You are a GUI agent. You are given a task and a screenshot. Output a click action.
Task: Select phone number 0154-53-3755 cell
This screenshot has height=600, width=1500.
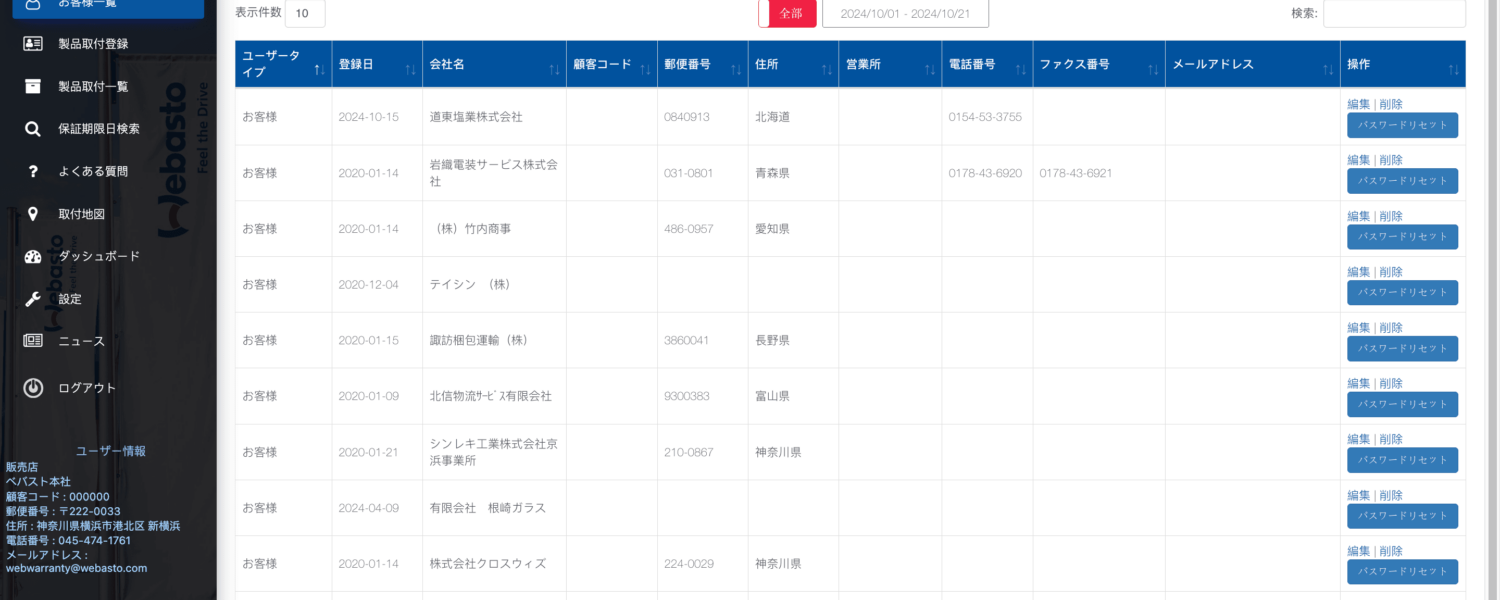coord(987,117)
